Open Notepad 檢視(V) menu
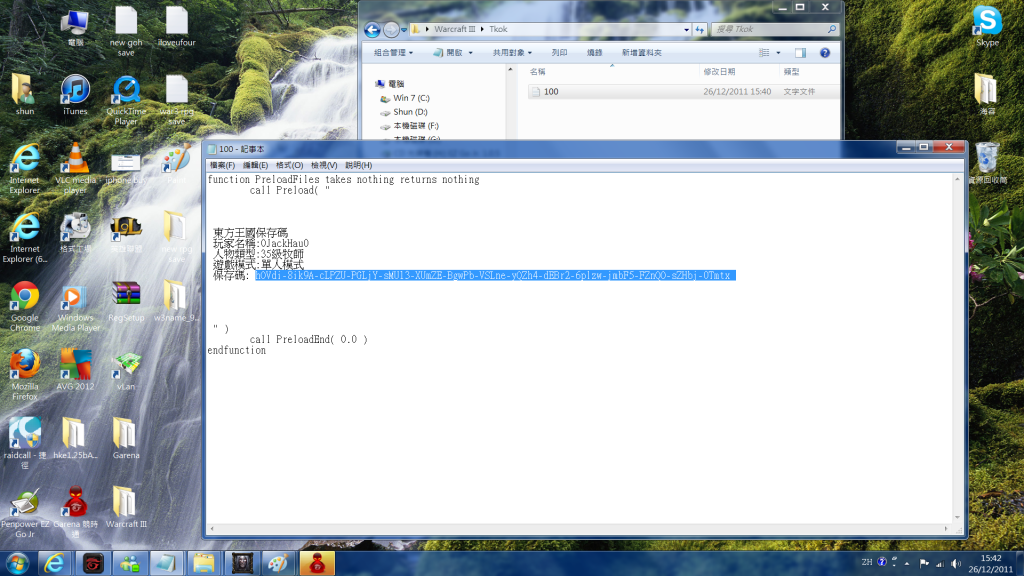Screen dimensions: 1024x576 [x=324, y=165]
